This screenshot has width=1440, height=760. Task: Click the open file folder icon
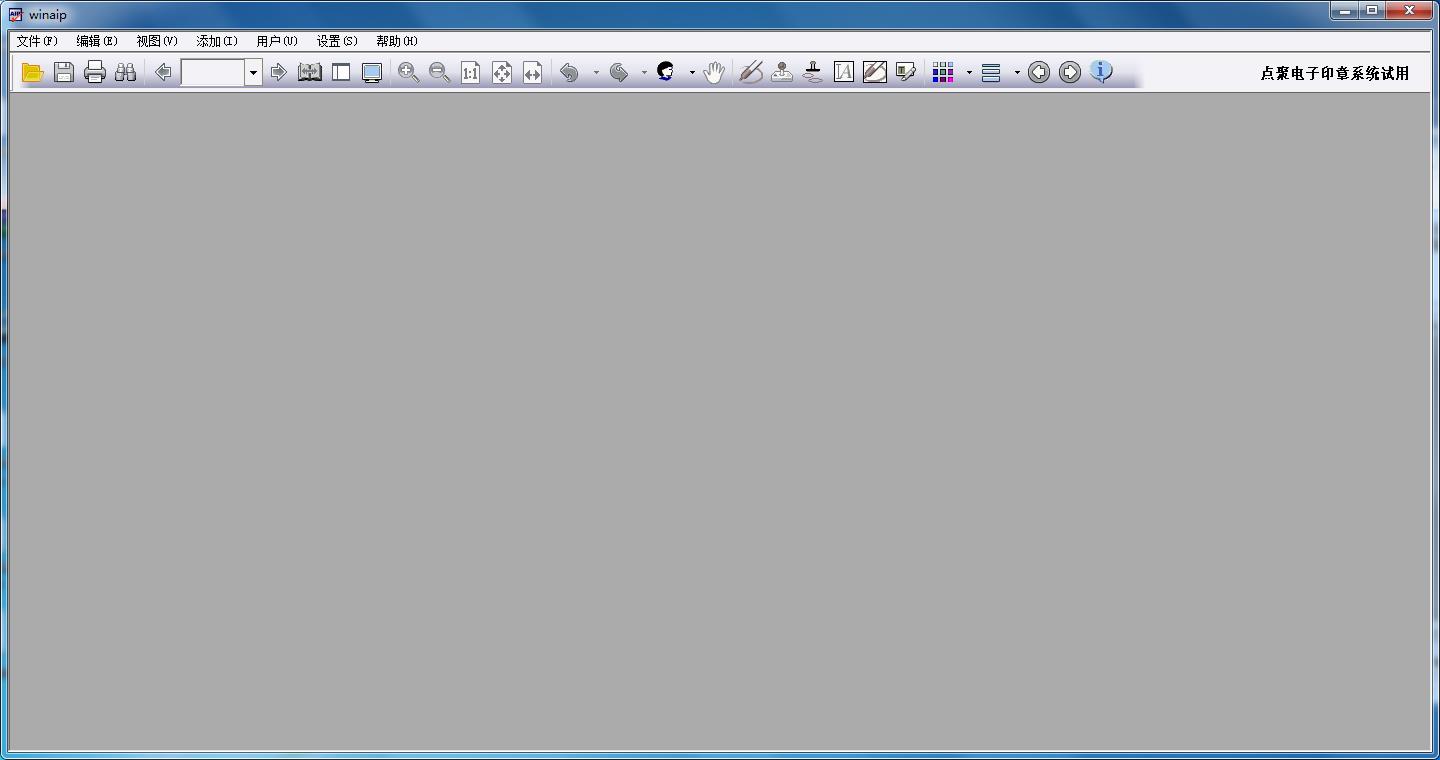click(x=33, y=72)
